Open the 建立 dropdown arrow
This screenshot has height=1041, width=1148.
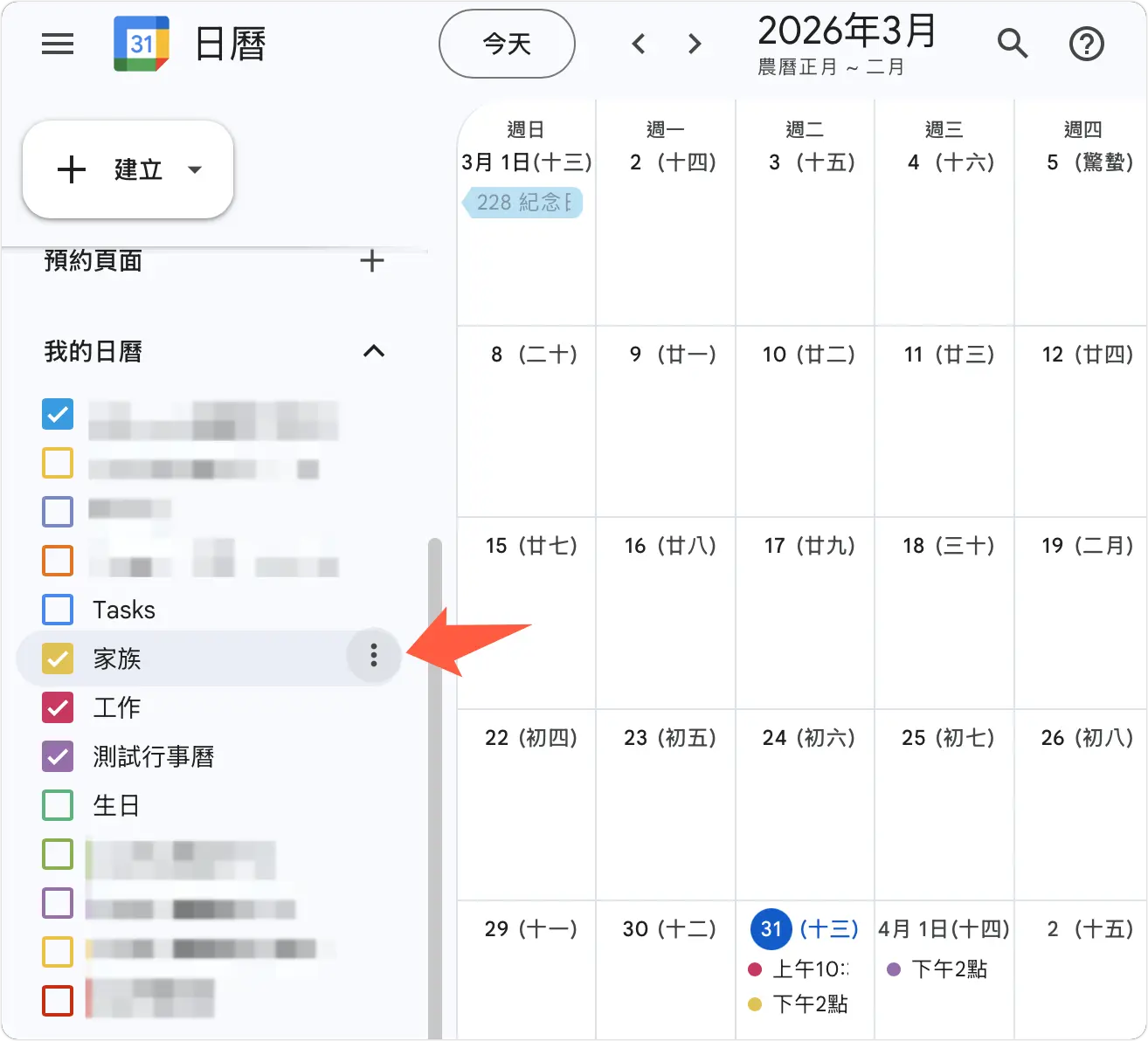195,169
